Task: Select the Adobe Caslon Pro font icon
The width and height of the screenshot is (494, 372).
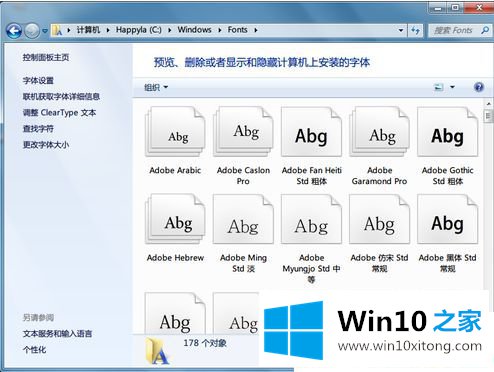Action: coord(243,132)
